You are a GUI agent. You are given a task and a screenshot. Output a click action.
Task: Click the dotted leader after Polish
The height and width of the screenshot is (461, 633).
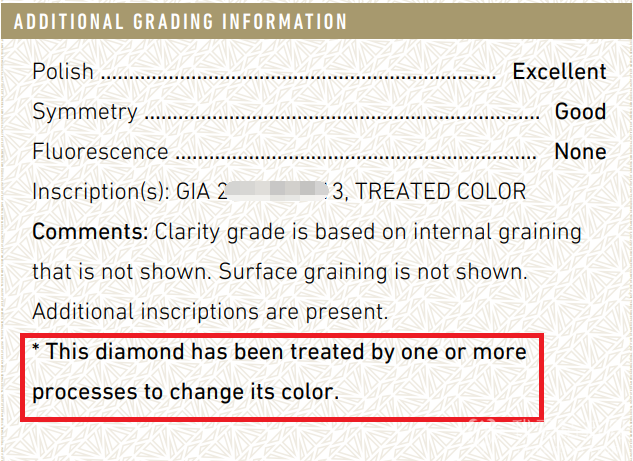pos(298,76)
